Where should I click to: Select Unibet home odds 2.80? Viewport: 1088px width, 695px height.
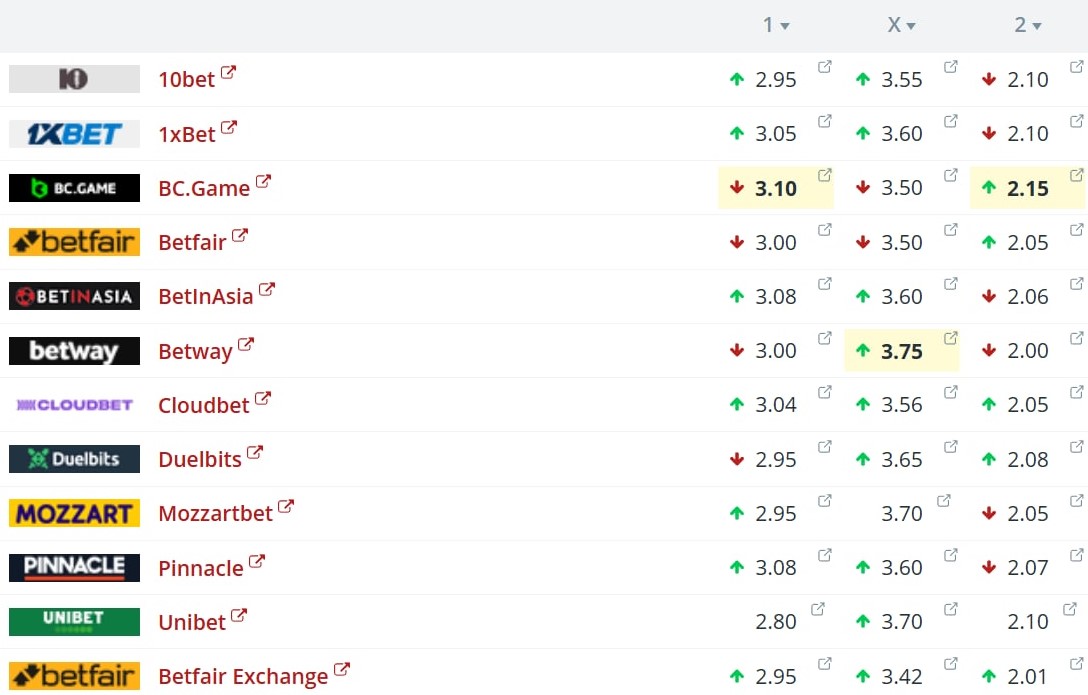[776, 621]
